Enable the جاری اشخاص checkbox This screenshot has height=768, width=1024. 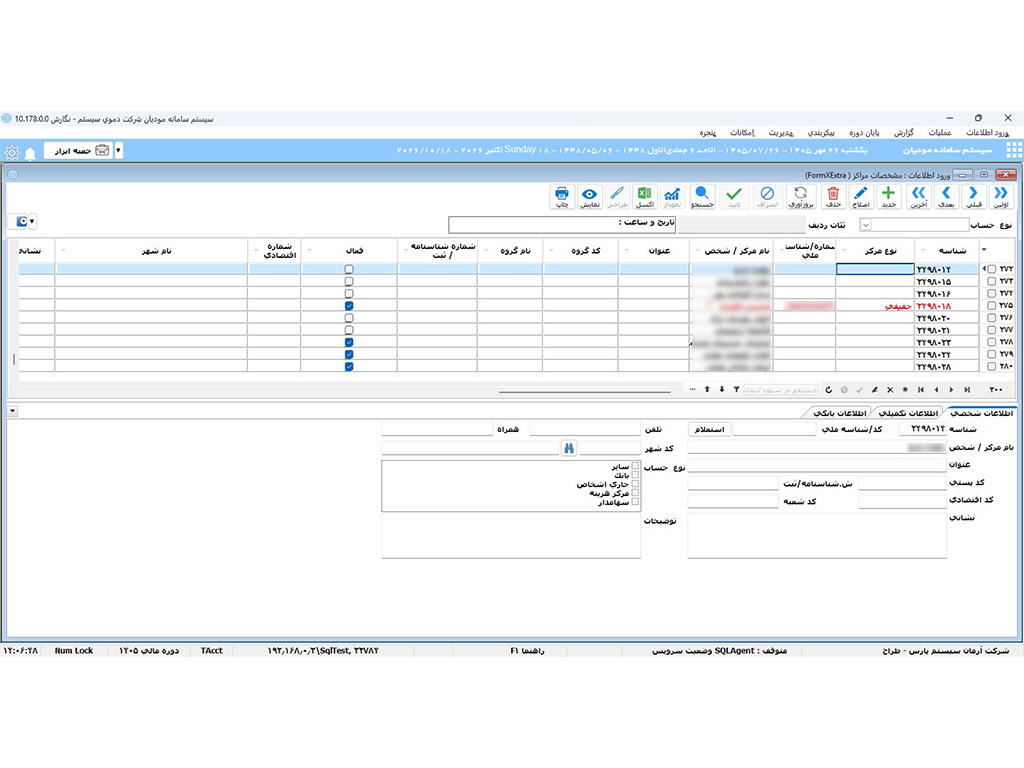635,484
